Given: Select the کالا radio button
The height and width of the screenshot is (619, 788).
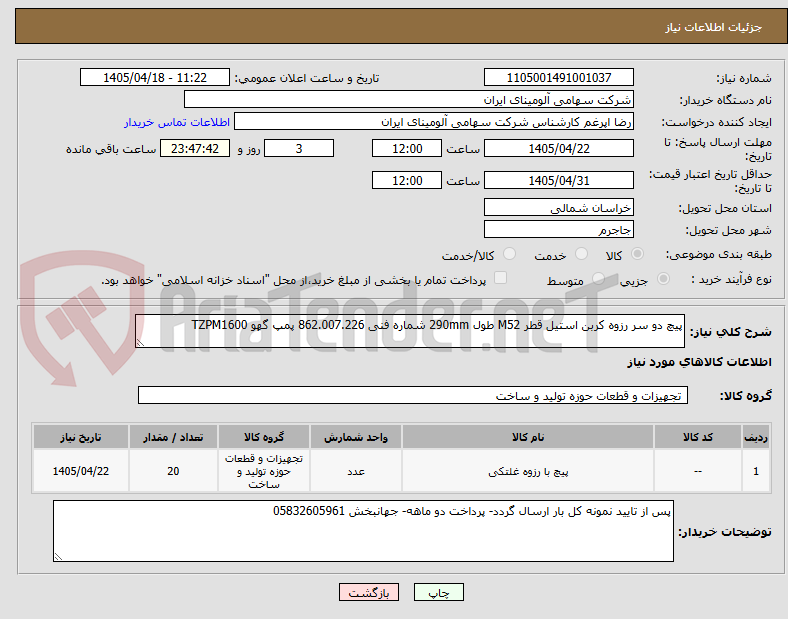Looking at the screenshot, I should pos(637,254).
